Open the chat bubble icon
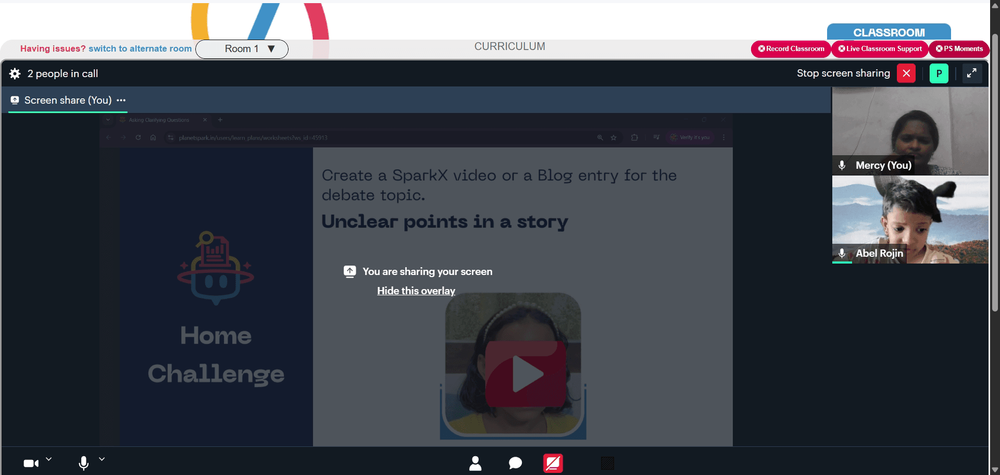The height and width of the screenshot is (475, 1000). (x=515, y=464)
